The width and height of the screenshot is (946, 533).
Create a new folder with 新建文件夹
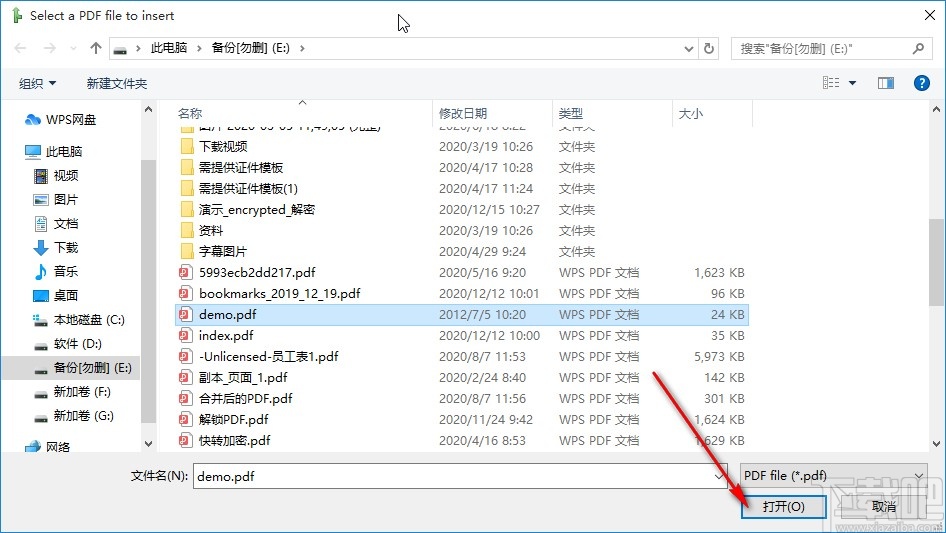point(116,83)
